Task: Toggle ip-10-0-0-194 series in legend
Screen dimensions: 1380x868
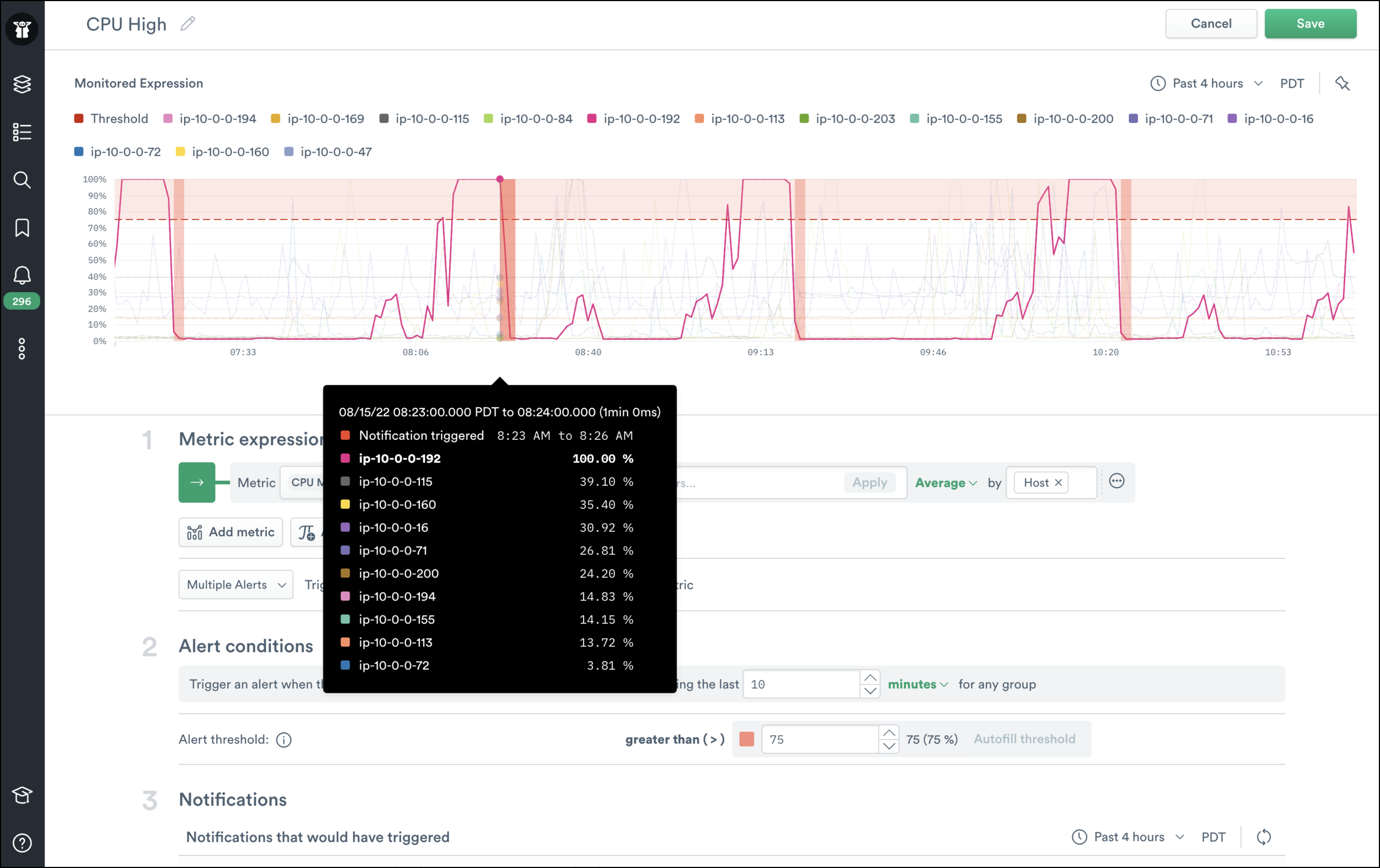Action: (210, 118)
